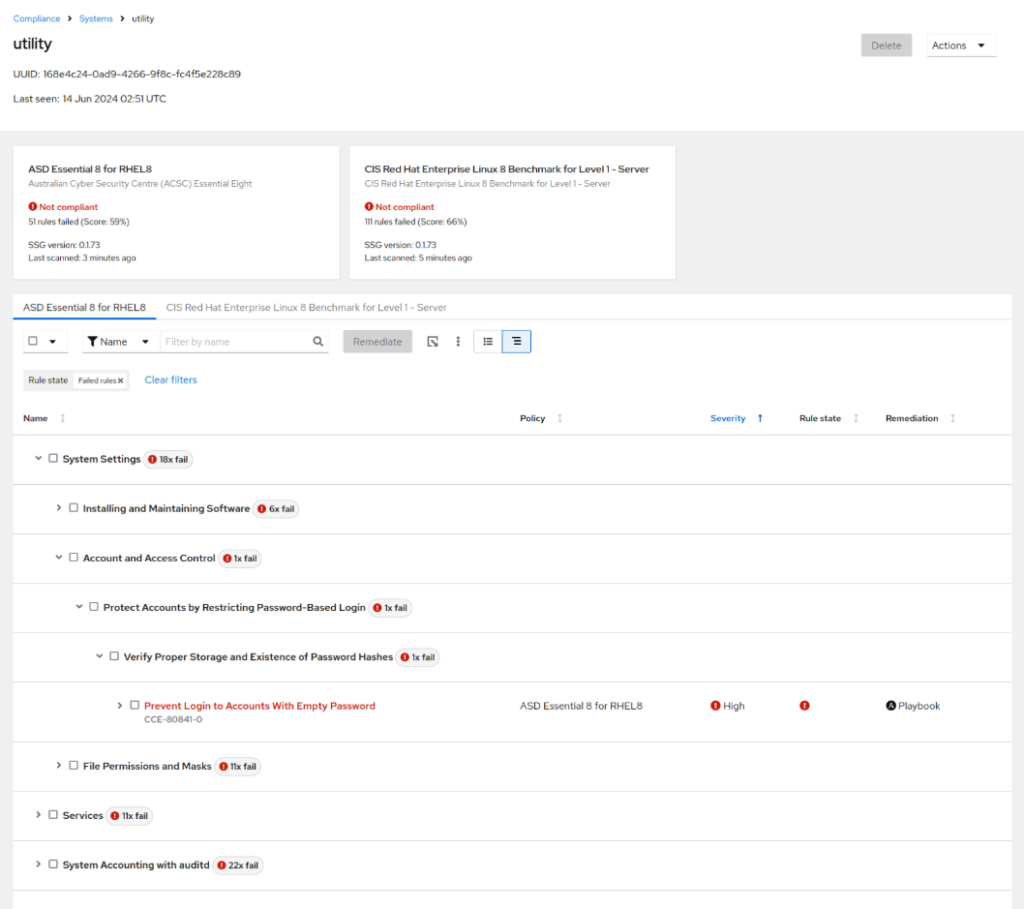The height and width of the screenshot is (909, 1024).
Task: Click the Delete button
Action: coord(886,45)
